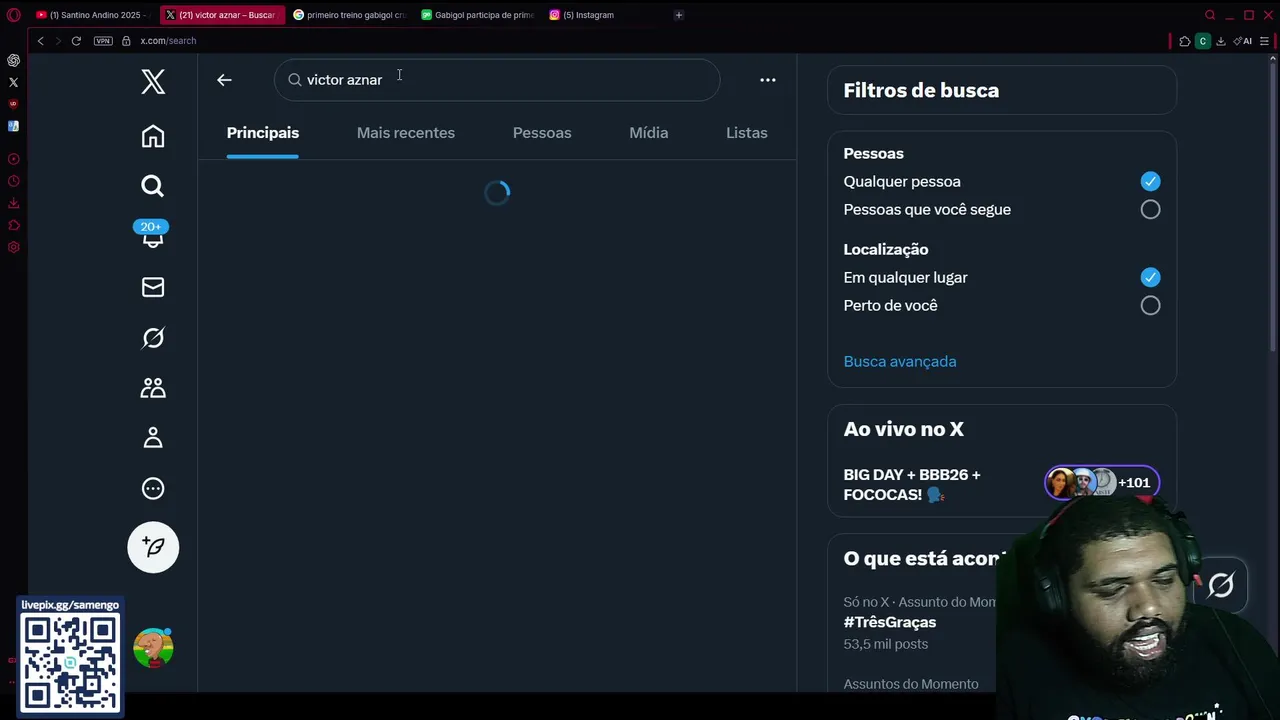Image resolution: width=1280 pixels, height=720 pixels.
Task: Click the +101 listeners avatars badge
Action: (x=1102, y=482)
